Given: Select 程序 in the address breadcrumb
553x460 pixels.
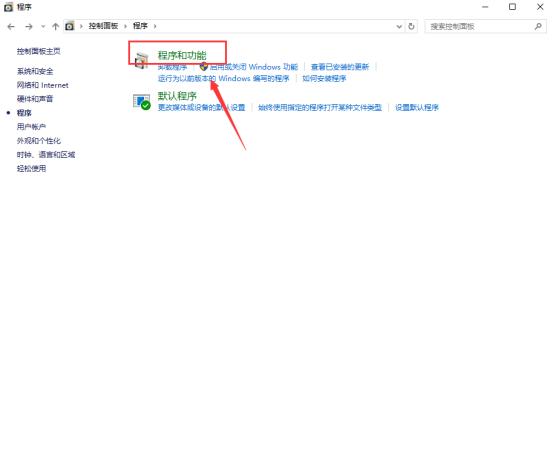Looking at the screenshot, I should (140, 26).
